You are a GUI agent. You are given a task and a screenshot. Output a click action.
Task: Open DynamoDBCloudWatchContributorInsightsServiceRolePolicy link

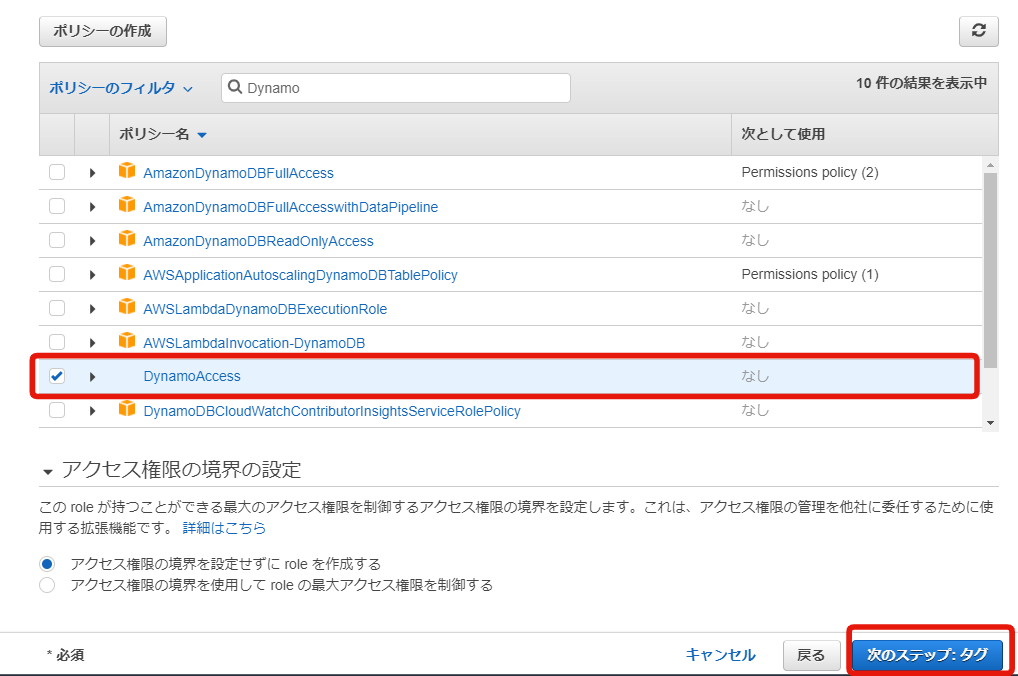click(332, 411)
